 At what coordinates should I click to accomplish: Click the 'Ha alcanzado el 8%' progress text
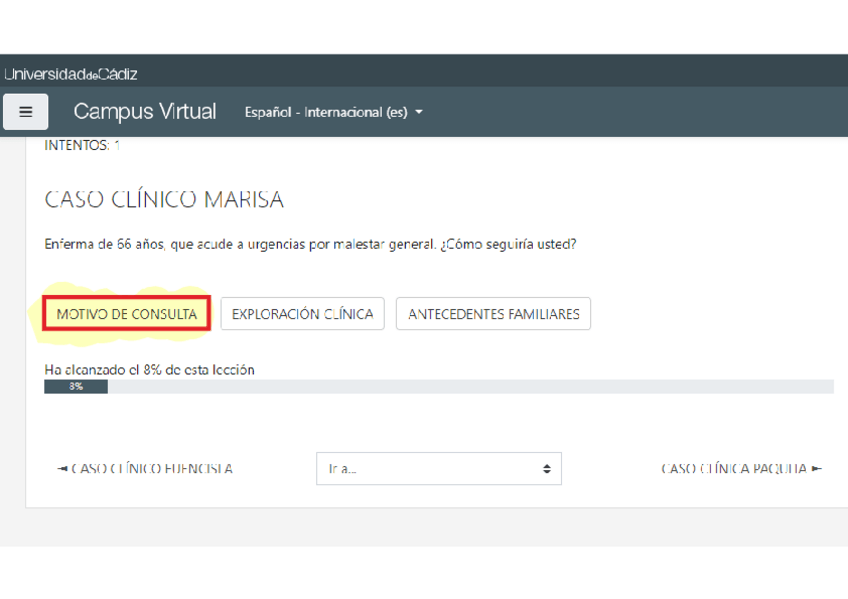(149, 370)
